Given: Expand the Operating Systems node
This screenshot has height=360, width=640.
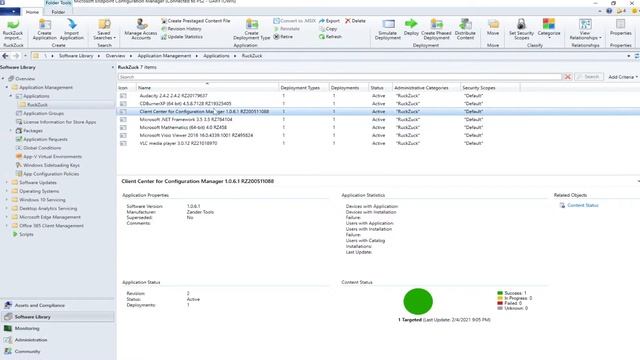Looking at the screenshot, I should click(x=7, y=191).
